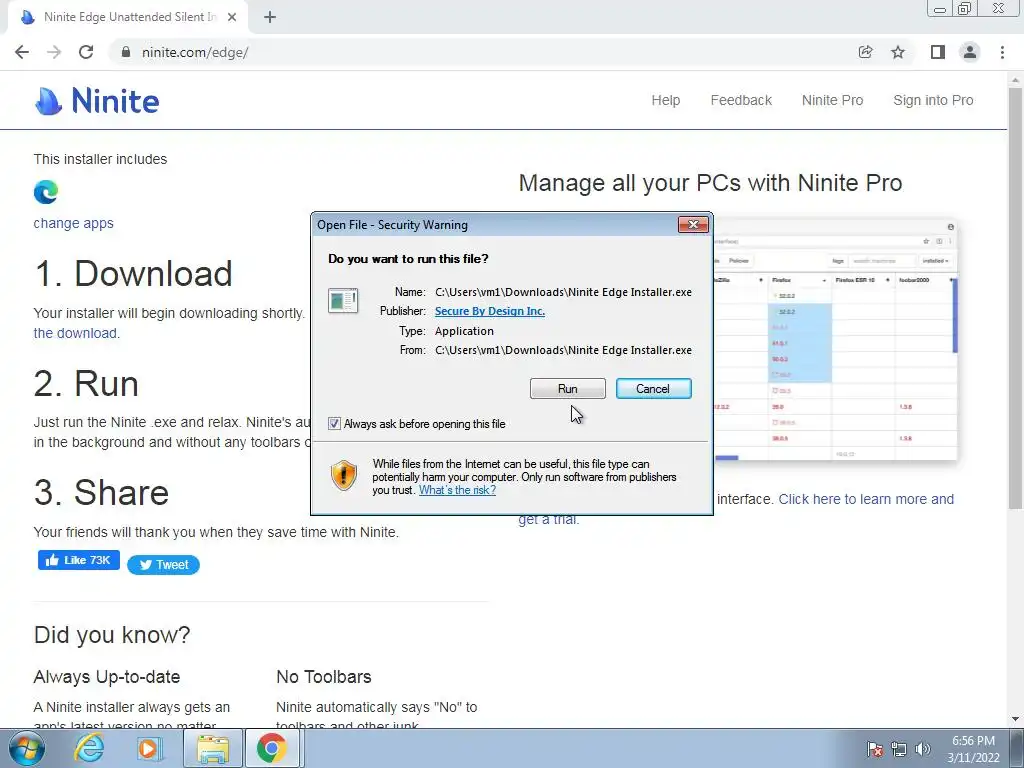Screen dimensions: 1024x768
Task: Bookmark this page with the star icon
Action: [898, 52]
